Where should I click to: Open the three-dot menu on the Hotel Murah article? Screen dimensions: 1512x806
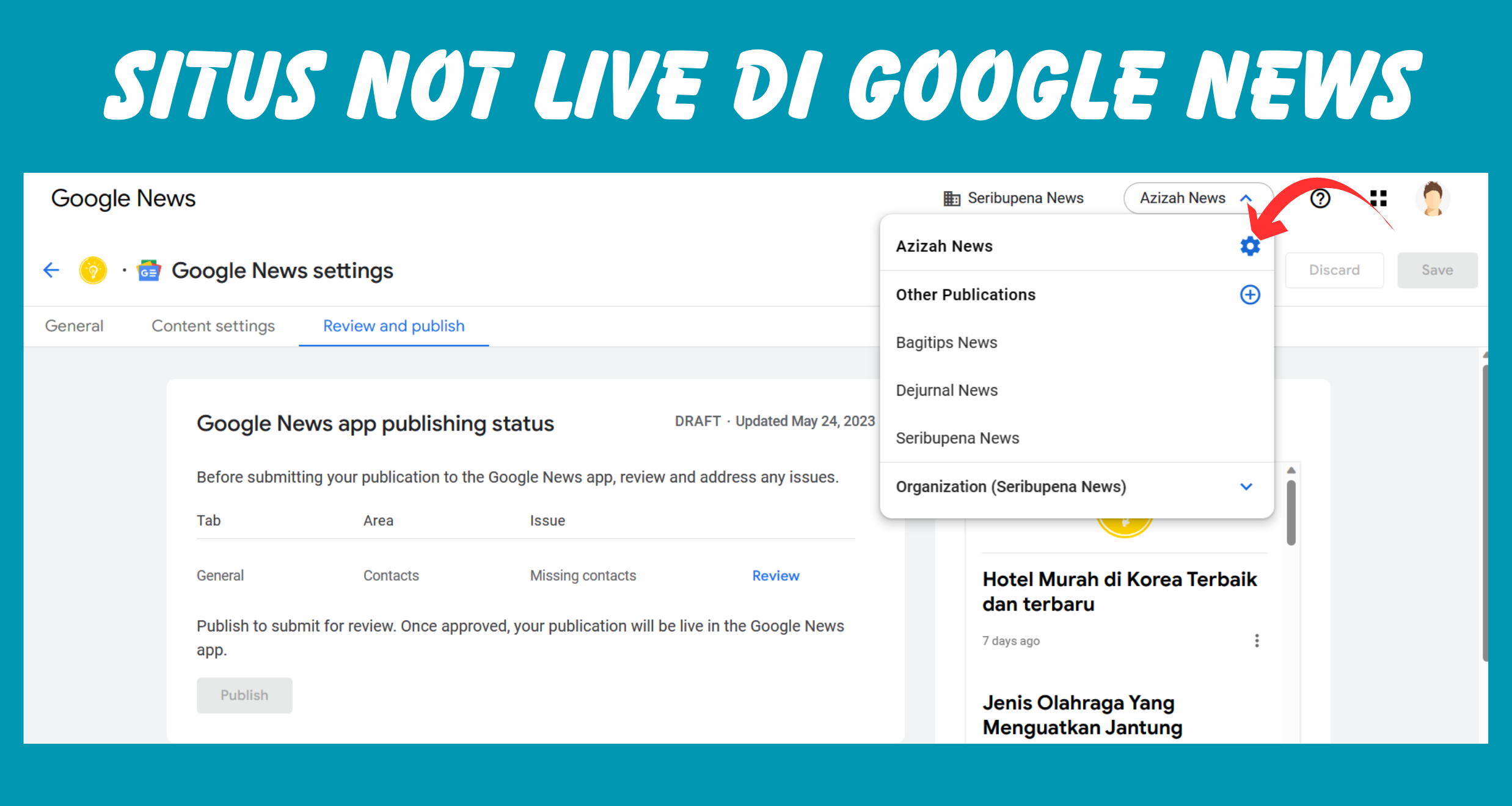click(x=1257, y=641)
